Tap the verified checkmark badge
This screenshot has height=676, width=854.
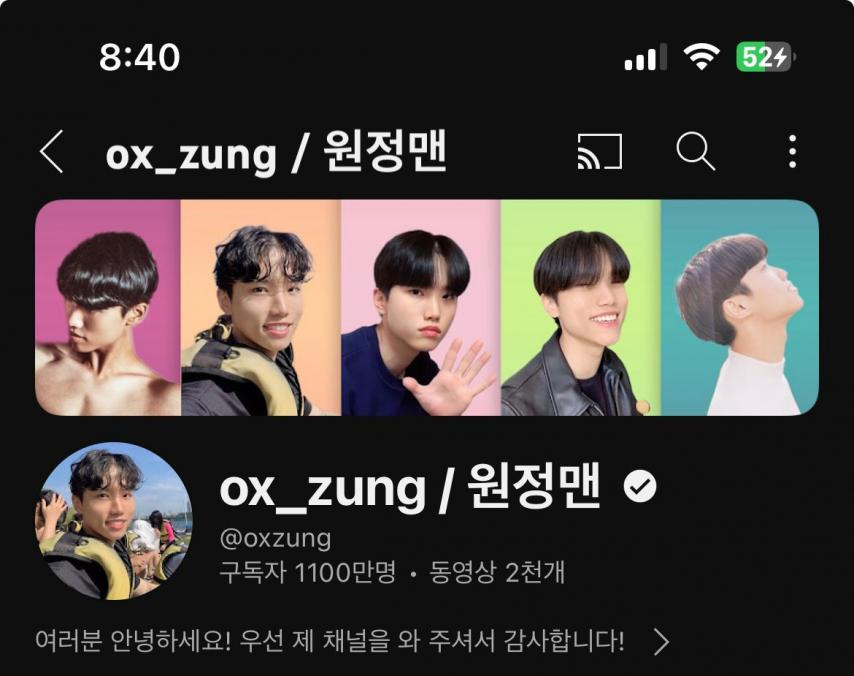click(x=640, y=486)
